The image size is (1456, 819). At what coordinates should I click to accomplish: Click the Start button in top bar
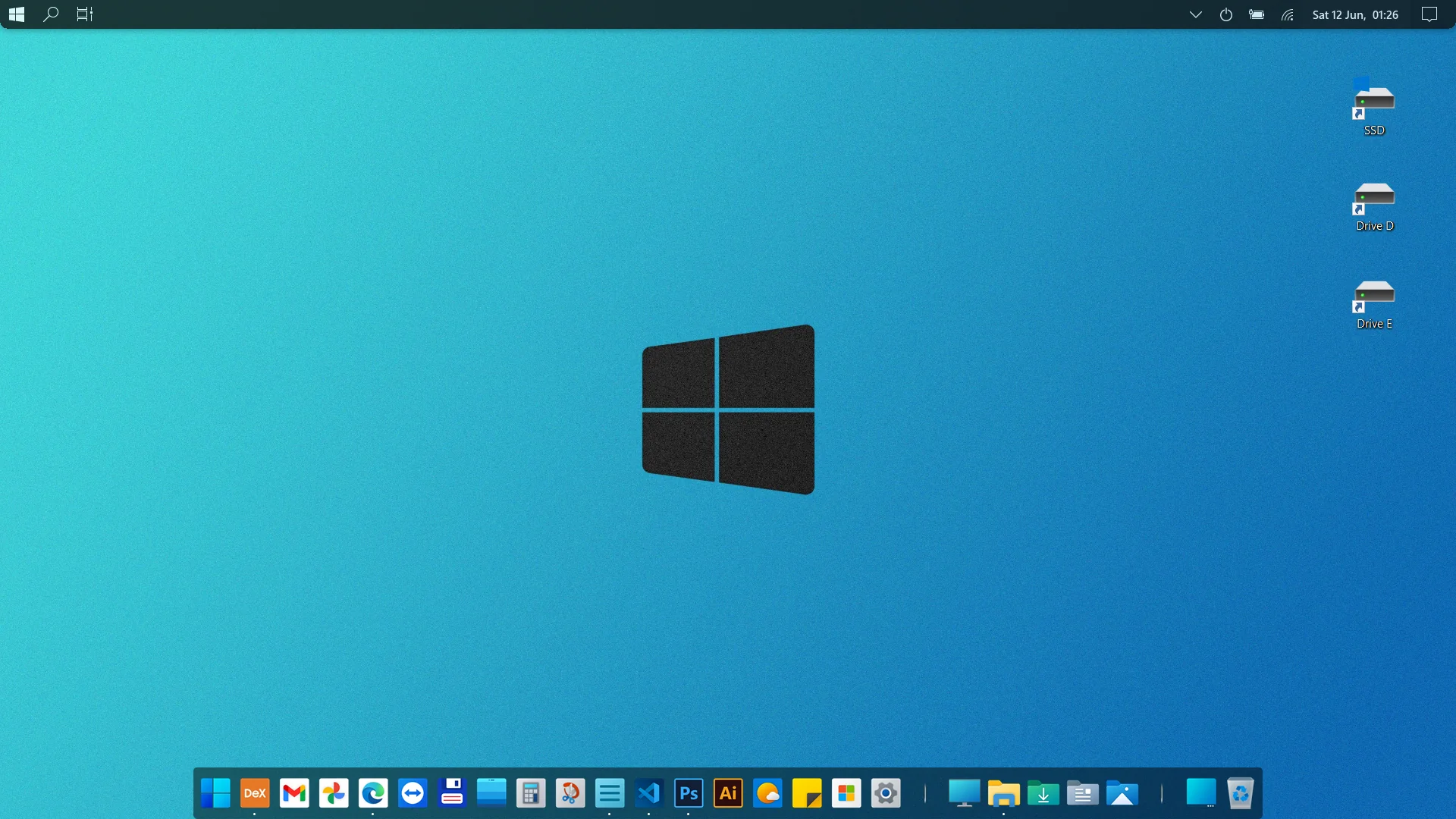pyautogui.click(x=17, y=14)
